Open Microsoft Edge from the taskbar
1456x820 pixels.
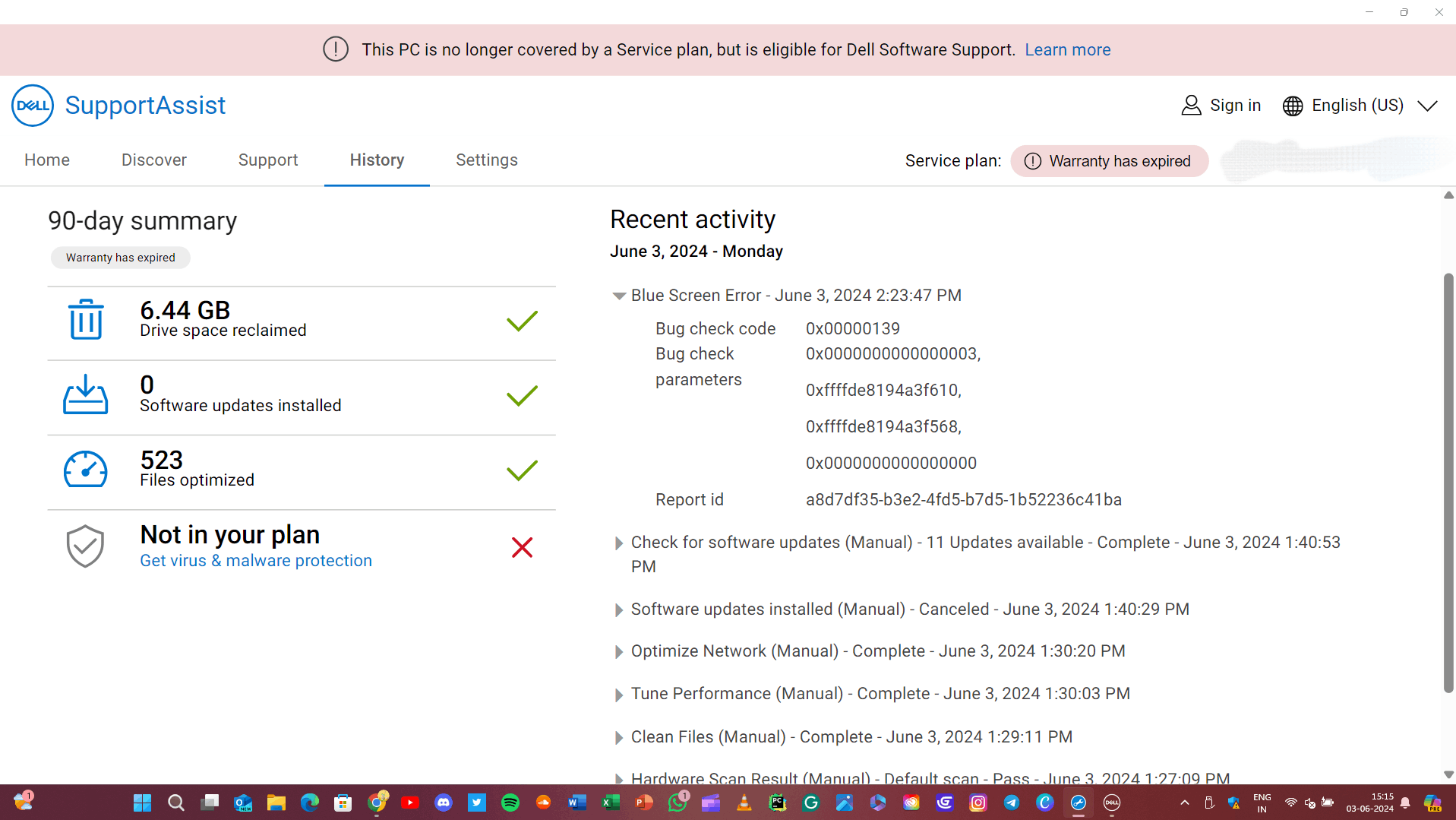click(310, 803)
